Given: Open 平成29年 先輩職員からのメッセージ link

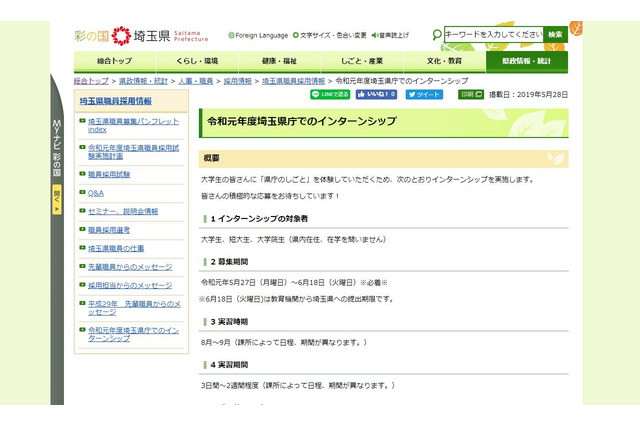Looking at the screenshot, I should (134, 308).
